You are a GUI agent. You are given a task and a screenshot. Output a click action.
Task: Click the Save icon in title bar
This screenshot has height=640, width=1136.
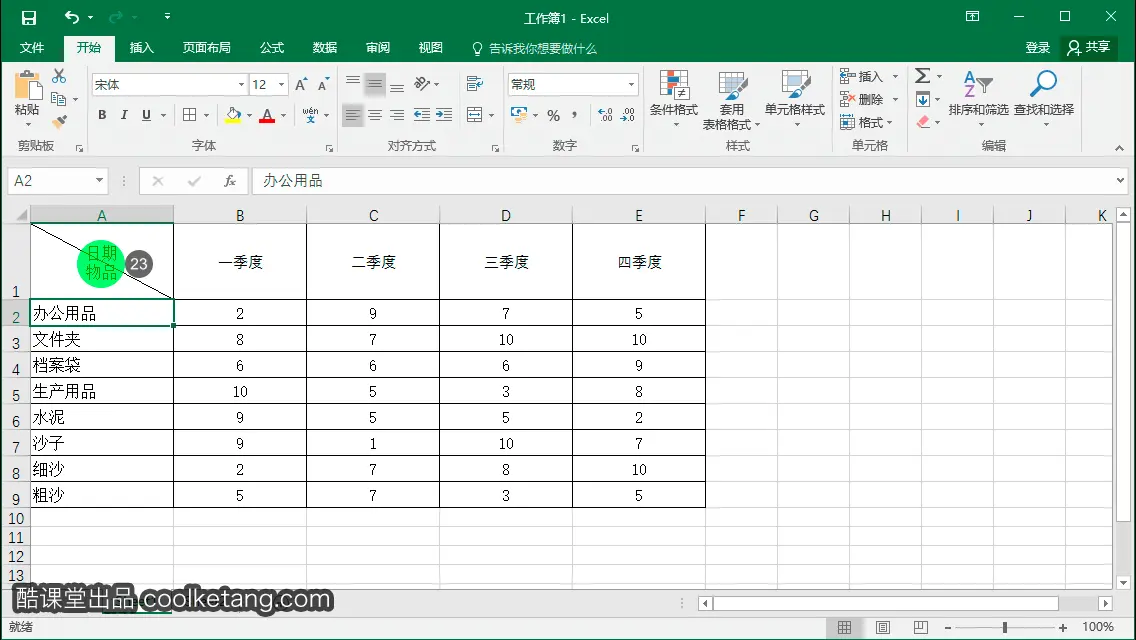click(29, 17)
